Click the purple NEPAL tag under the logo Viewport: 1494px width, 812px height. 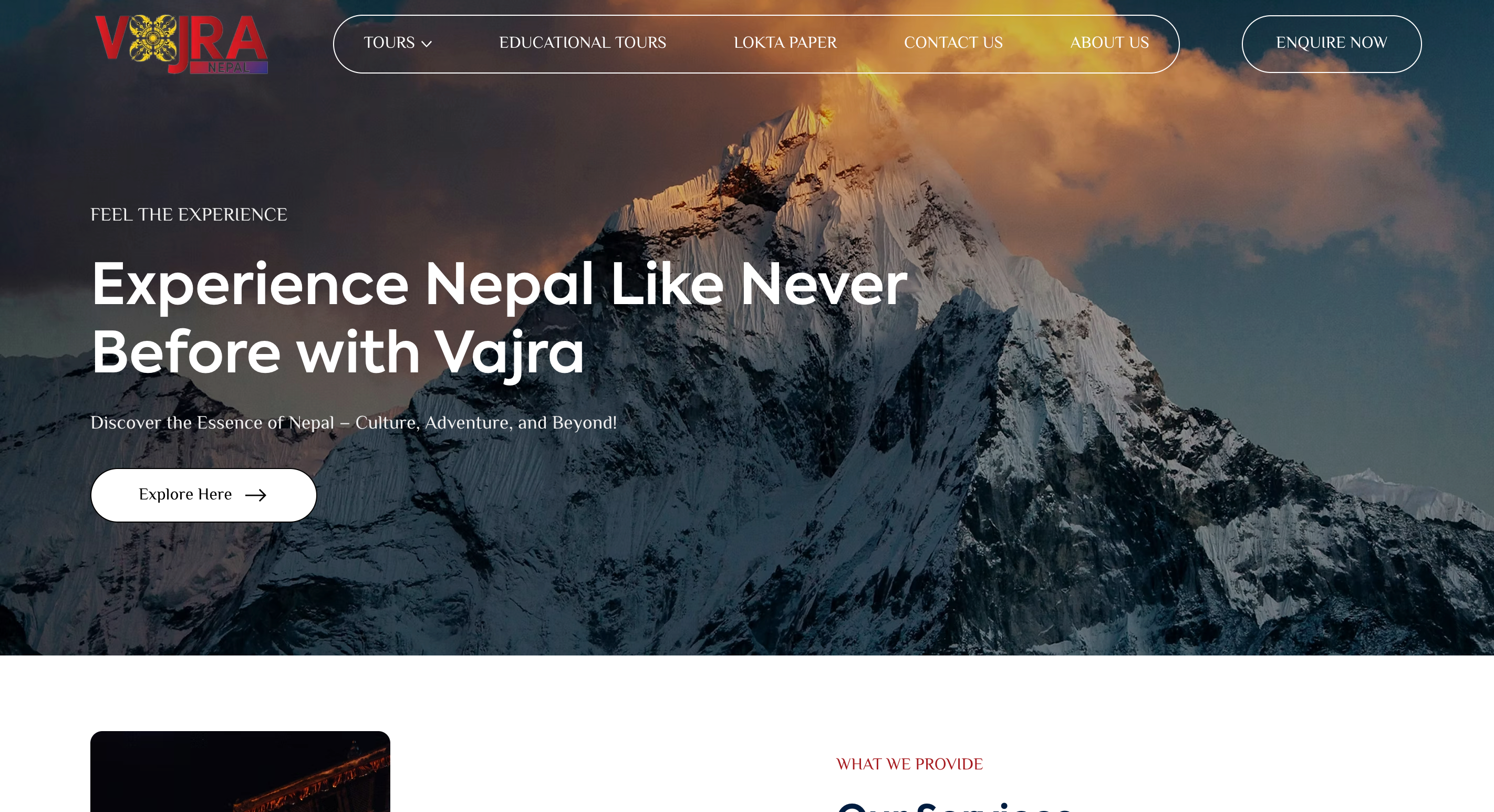click(x=229, y=67)
